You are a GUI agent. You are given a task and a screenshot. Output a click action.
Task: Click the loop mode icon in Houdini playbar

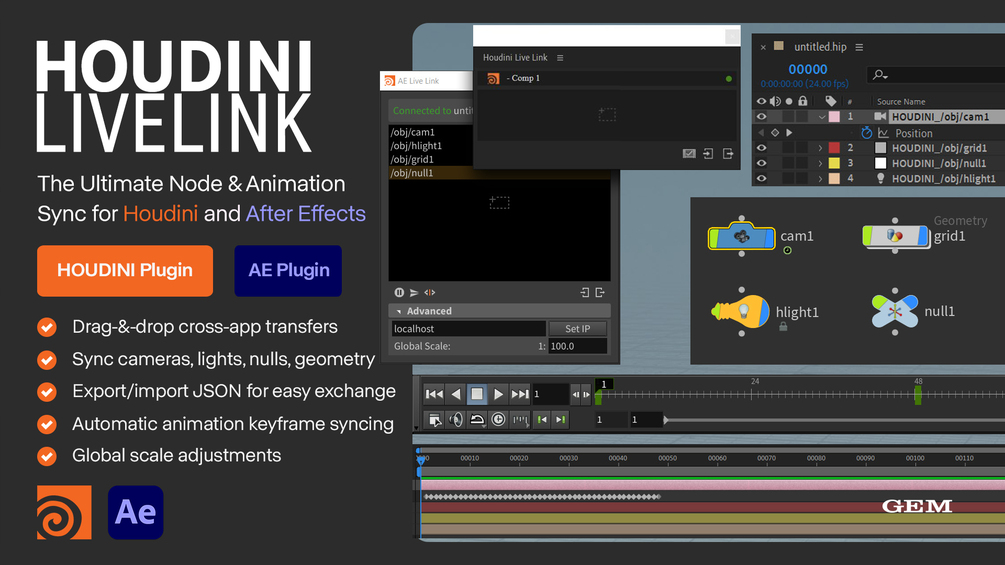coord(477,420)
